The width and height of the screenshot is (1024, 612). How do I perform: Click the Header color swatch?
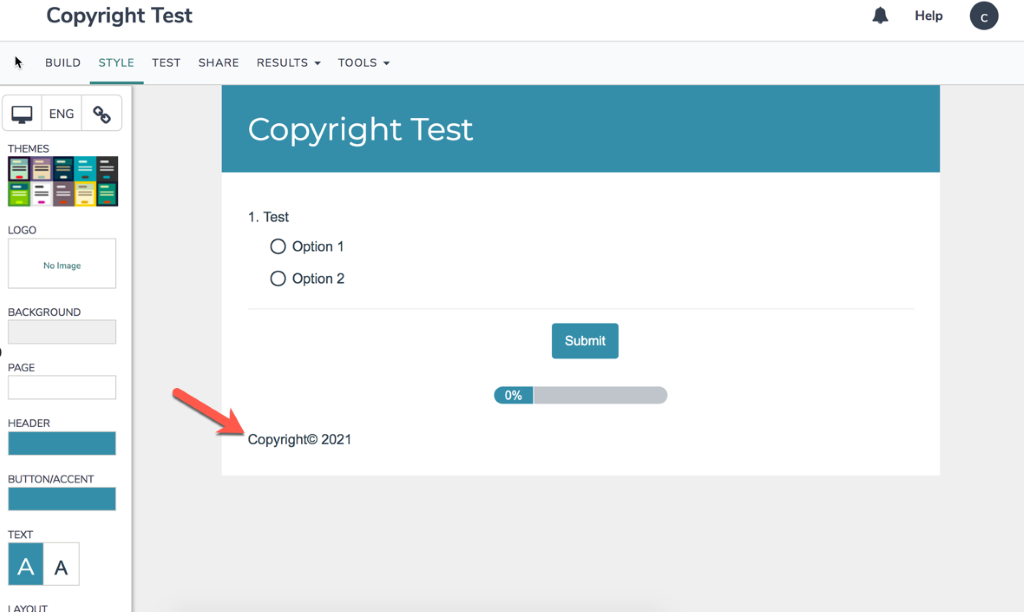click(62, 443)
